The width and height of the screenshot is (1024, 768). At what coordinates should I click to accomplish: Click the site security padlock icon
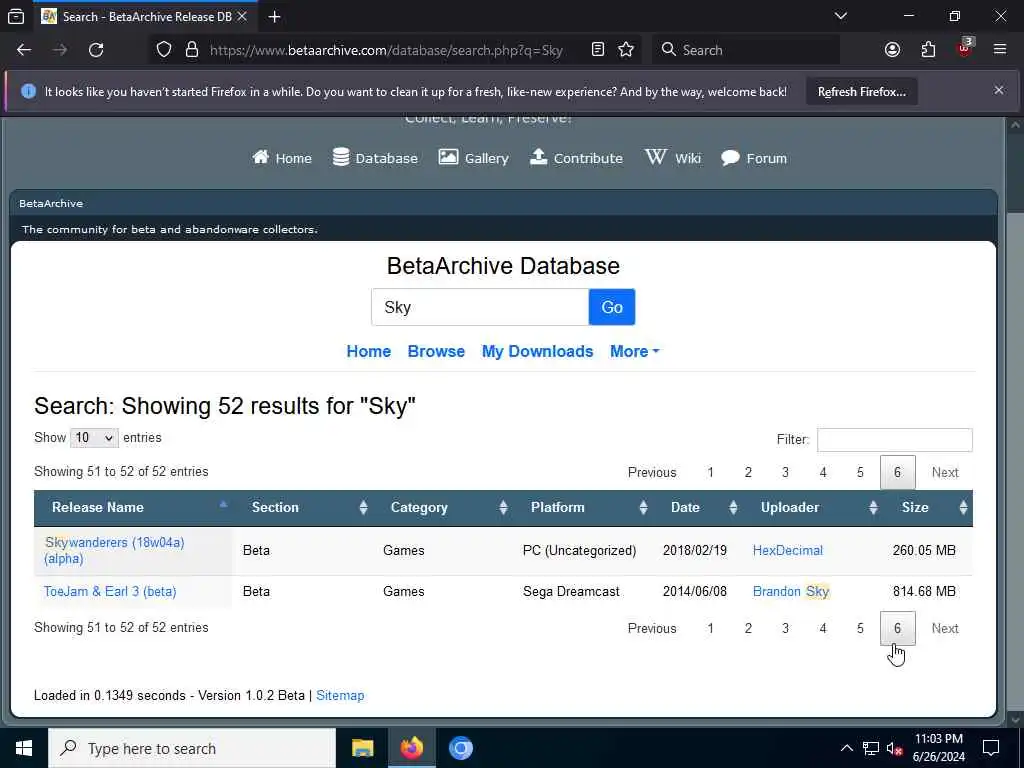point(191,50)
